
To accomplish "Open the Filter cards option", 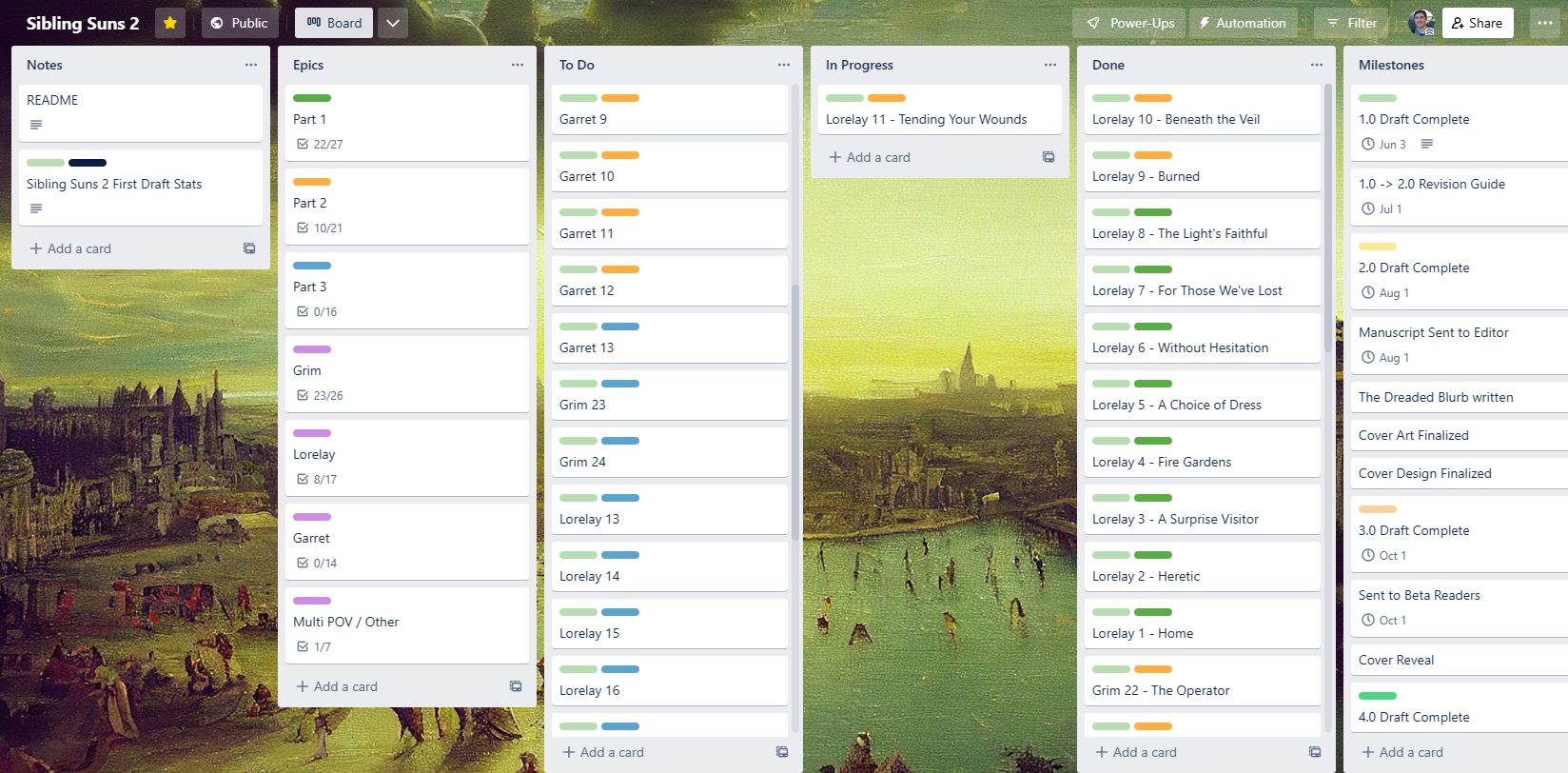I will point(1351,23).
